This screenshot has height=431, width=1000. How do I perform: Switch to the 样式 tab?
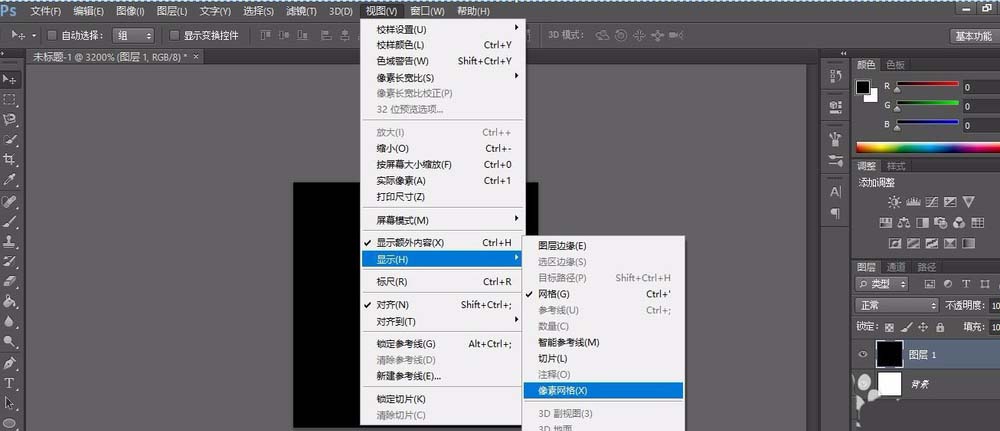tap(896, 166)
